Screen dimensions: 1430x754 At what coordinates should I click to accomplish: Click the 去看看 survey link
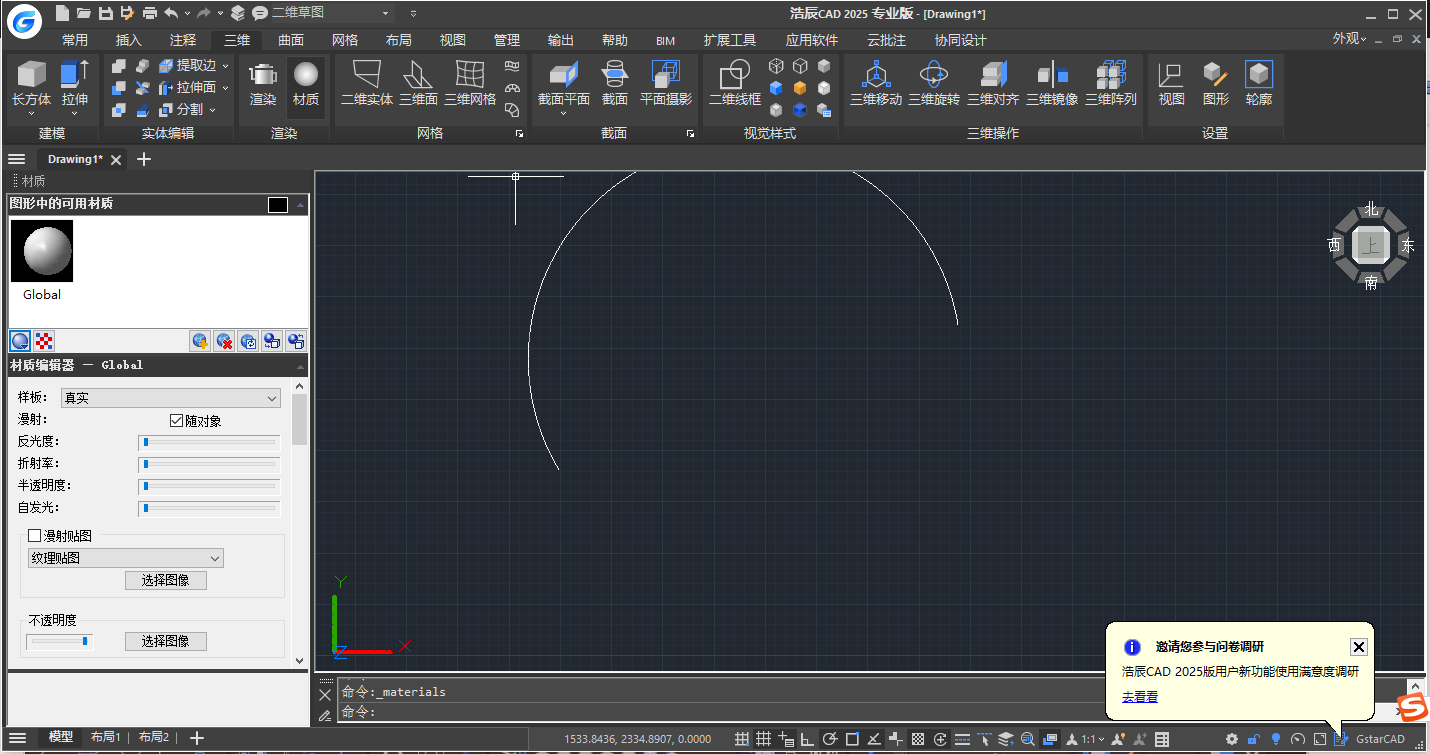point(1139,697)
